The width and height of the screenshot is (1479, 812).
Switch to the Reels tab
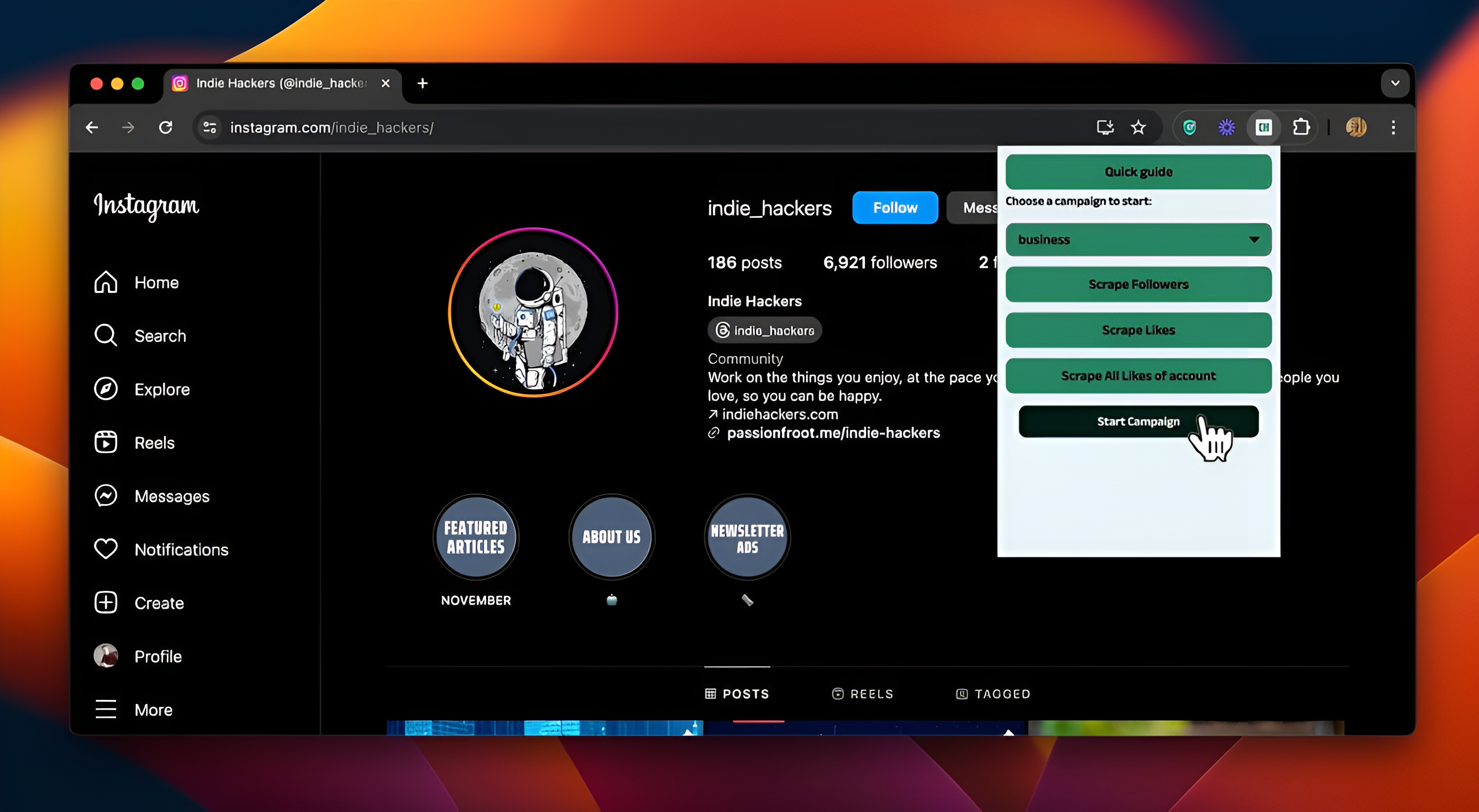(863, 693)
